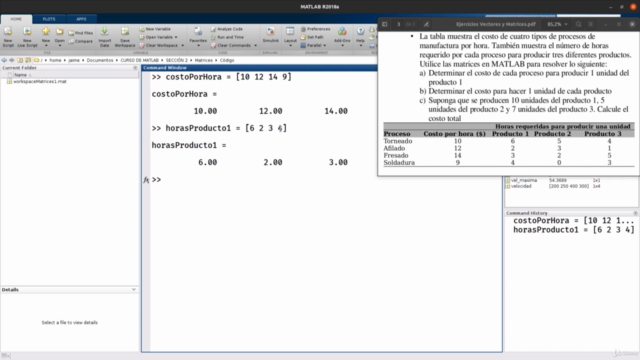Launch Simulink from toolstrip
Viewport: 640px width, 360px height.
[270, 34]
